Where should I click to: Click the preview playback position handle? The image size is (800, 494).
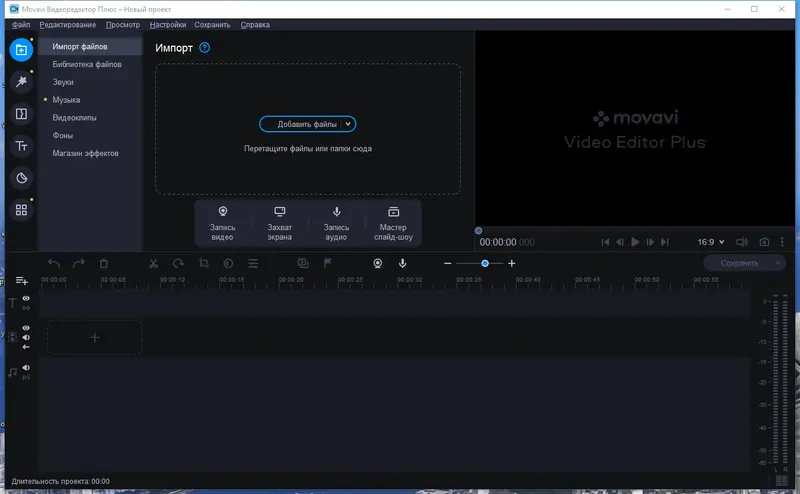point(479,231)
